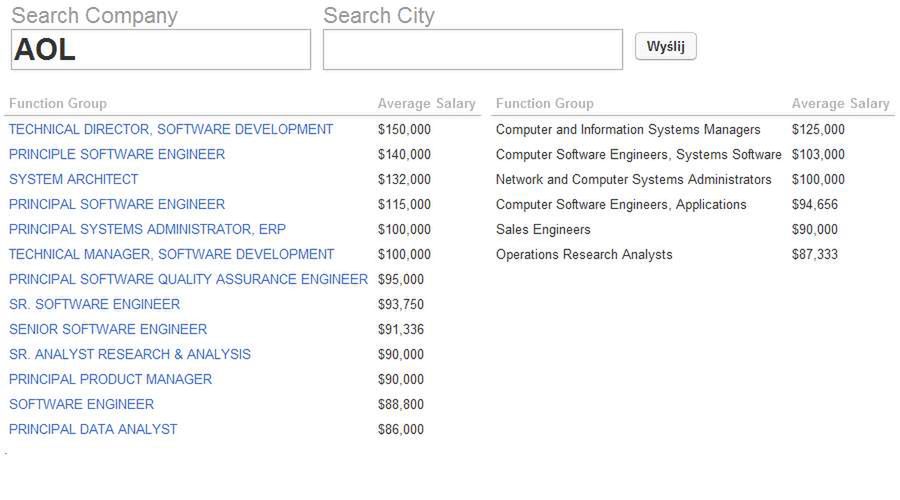Select the $87,333 salary value
The width and height of the screenshot is (900, 500).
tap(814, 254)
